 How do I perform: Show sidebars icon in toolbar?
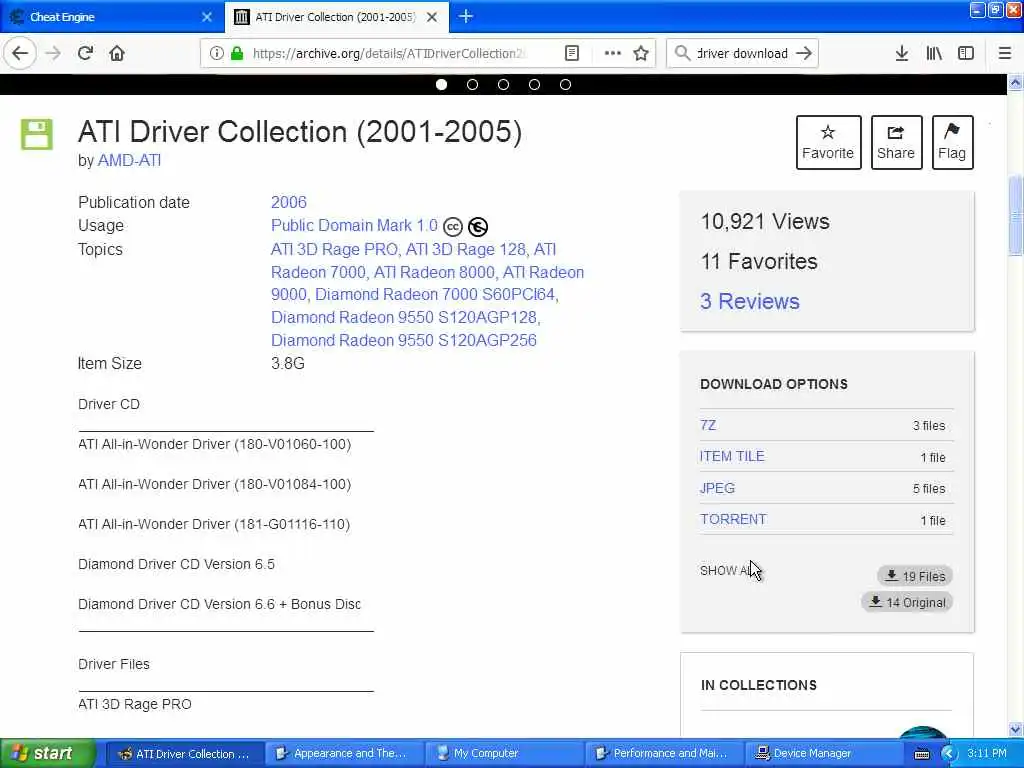(x=966, y=53)
